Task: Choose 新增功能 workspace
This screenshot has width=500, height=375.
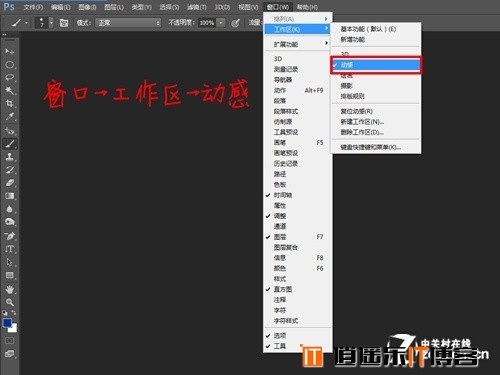Action: [x=376, y=40]
